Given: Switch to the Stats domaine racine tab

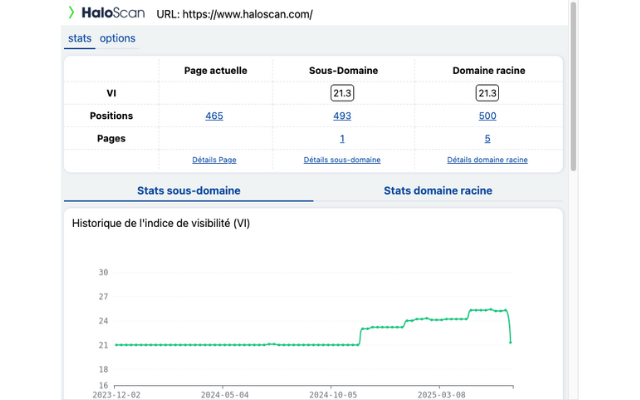Looking at the screenshot, I should point(438,190).
